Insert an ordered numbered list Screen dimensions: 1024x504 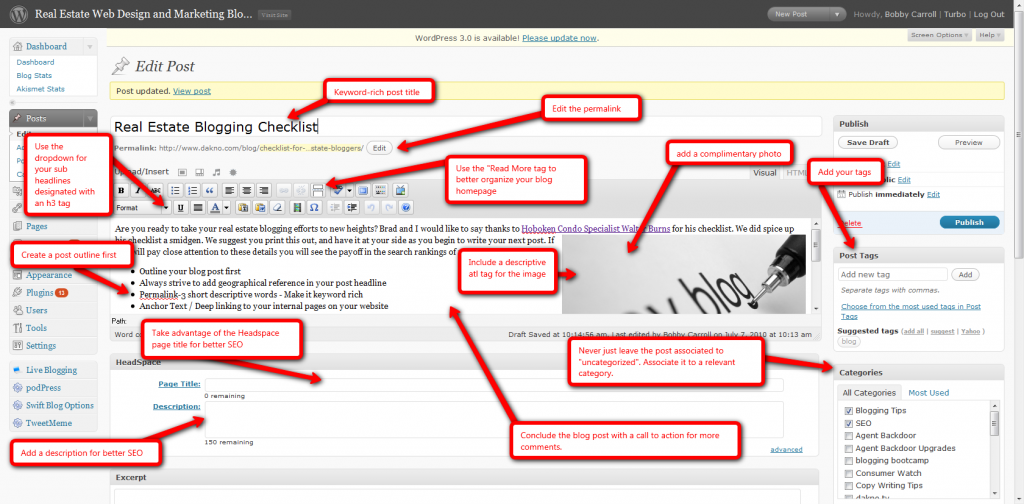[x=193, y=190]
